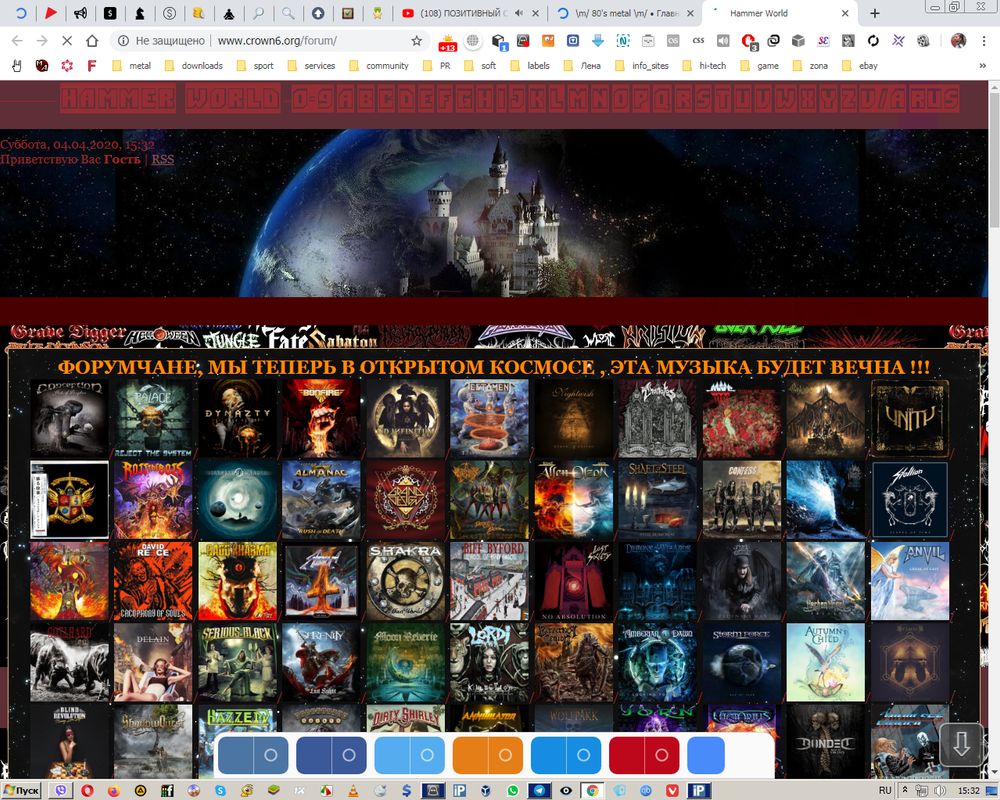
Task: Open the Serious Black album cover
Action: 238,663
